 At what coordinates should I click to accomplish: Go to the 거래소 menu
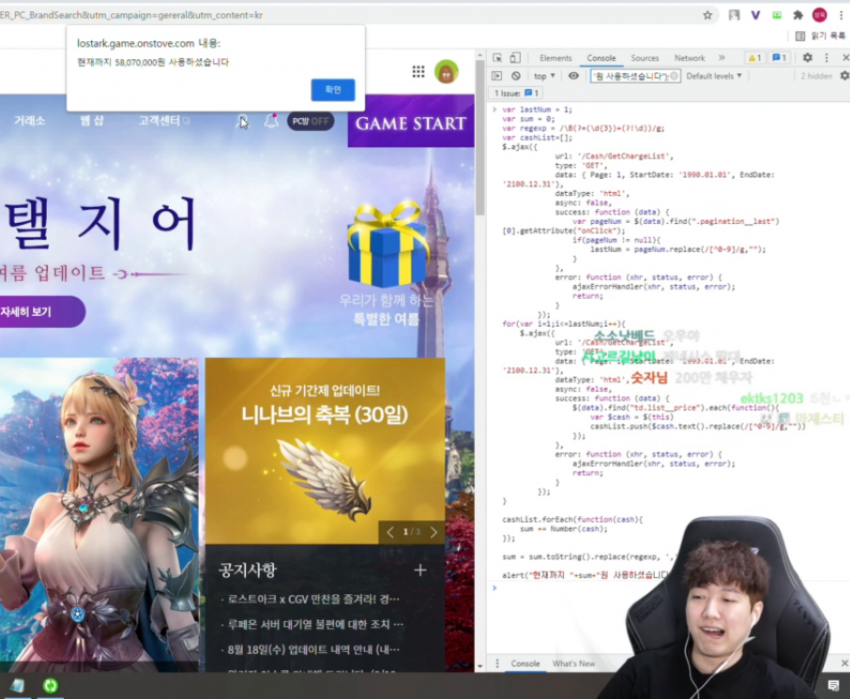29,120
